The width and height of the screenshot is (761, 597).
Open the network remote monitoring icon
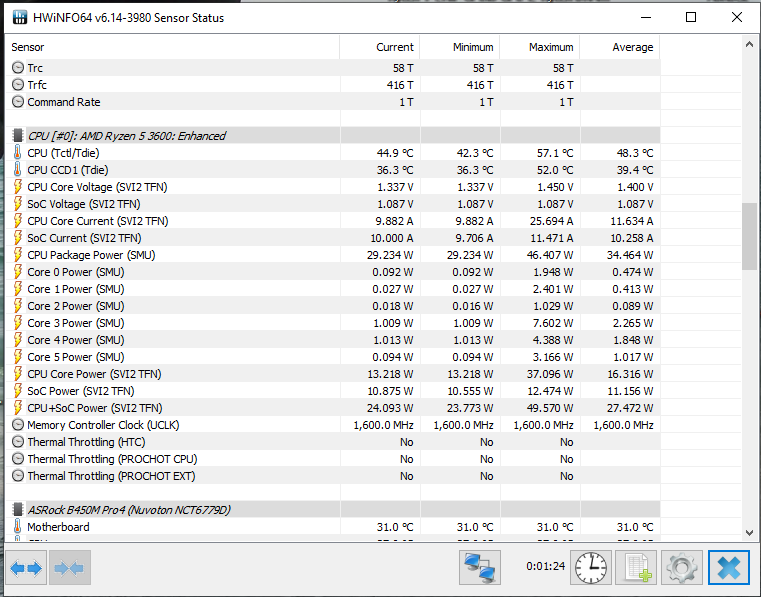pyautogui.click(x=480, y=567)
